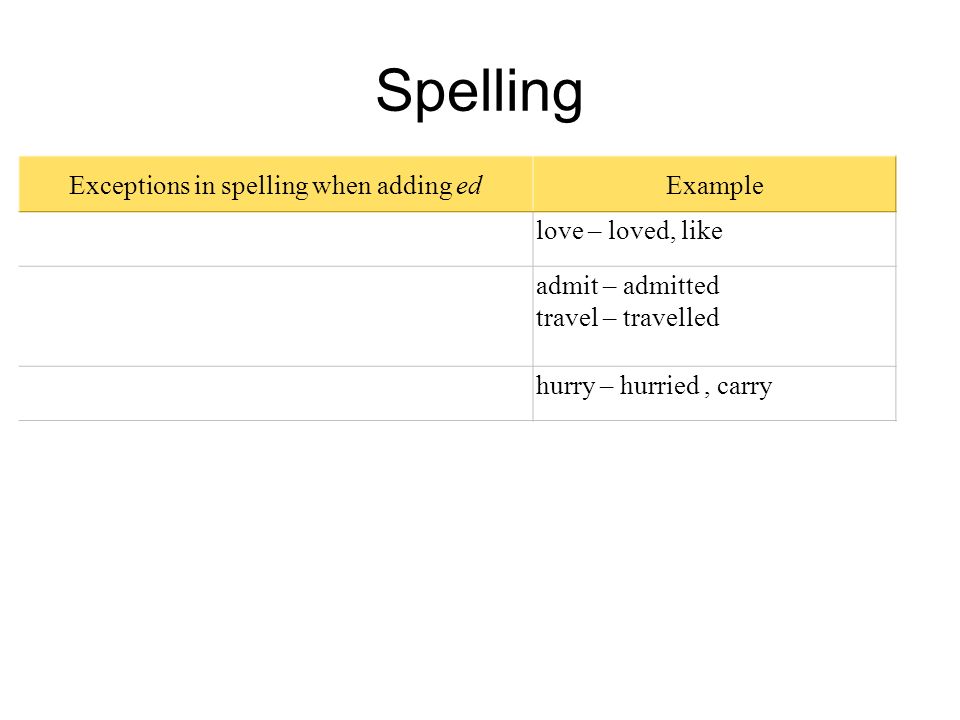Select the 'love – loved, like' cell

pyautogui.click(x=714, y=239)
